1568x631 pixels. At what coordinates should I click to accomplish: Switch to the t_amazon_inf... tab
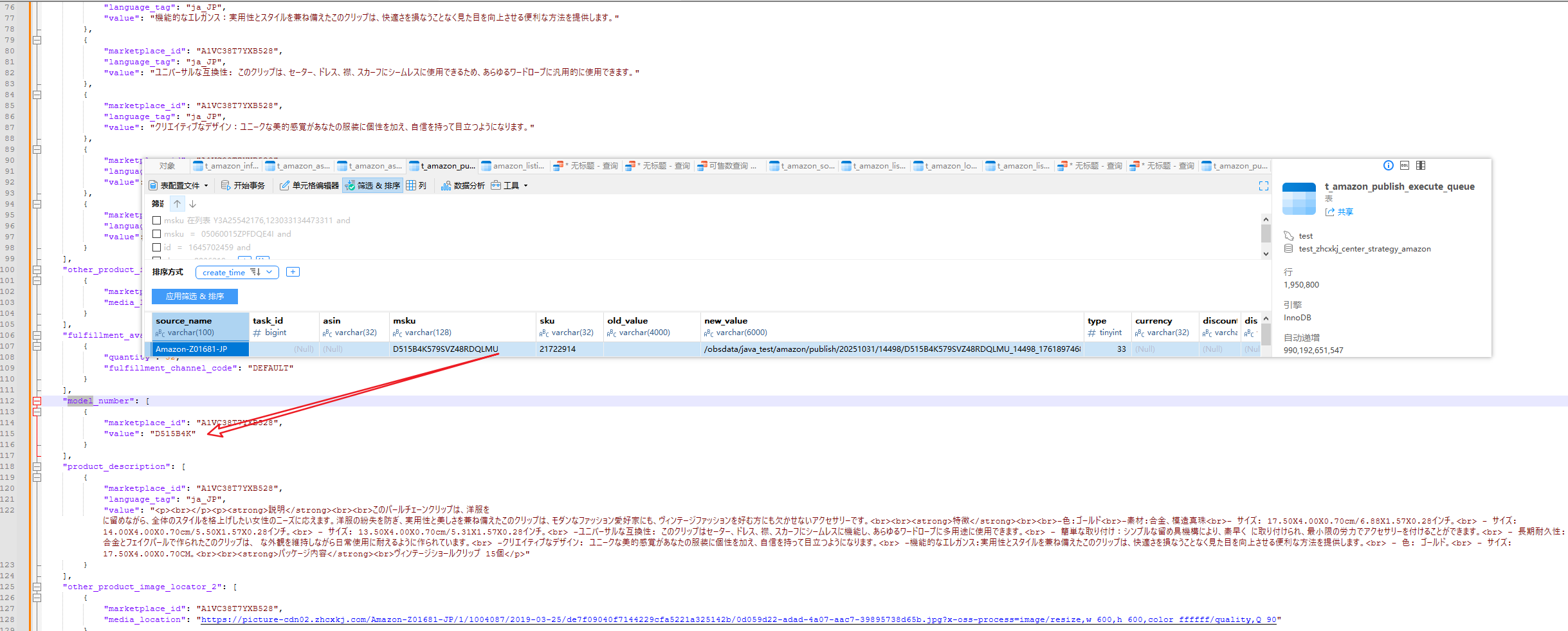pos(226,166)
